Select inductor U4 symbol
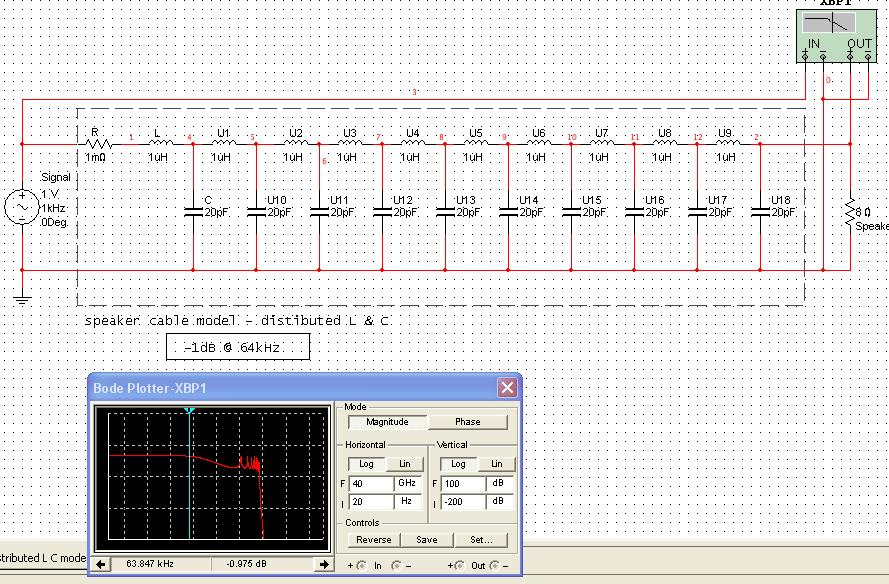889x584 pixels. (412, 143)
